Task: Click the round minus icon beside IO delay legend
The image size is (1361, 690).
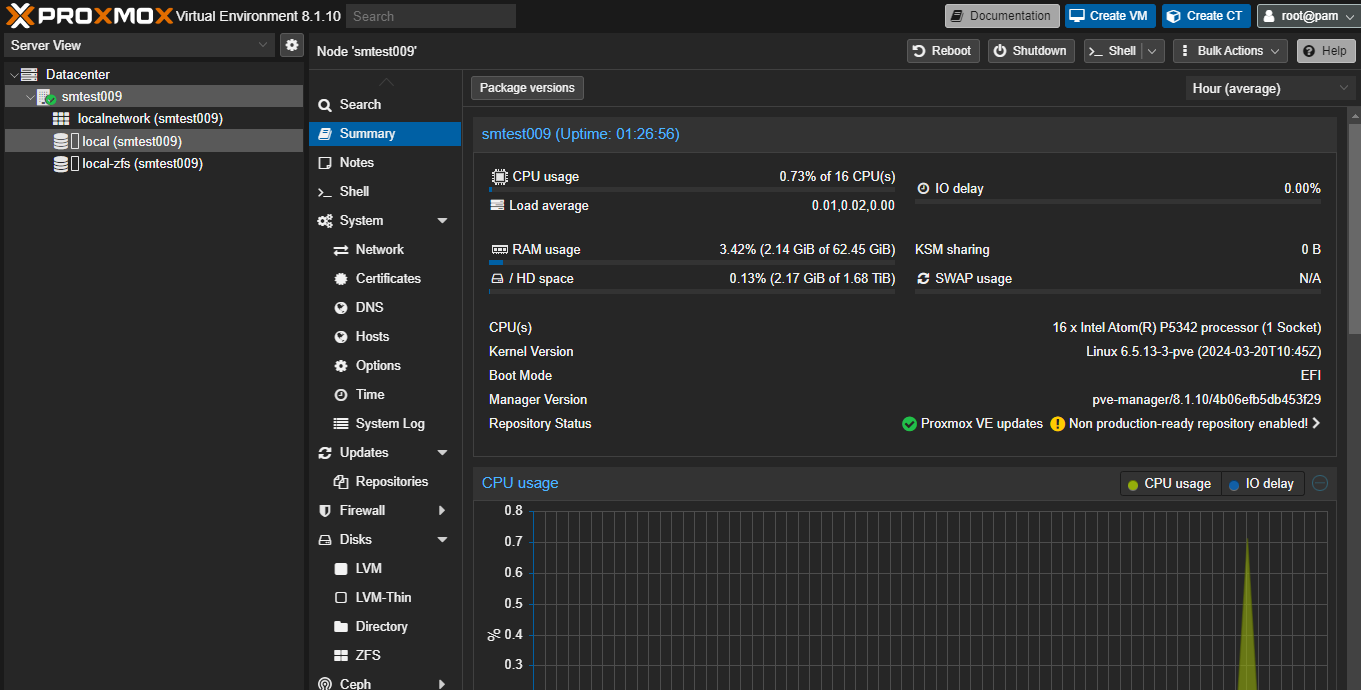Action: 1320,483
